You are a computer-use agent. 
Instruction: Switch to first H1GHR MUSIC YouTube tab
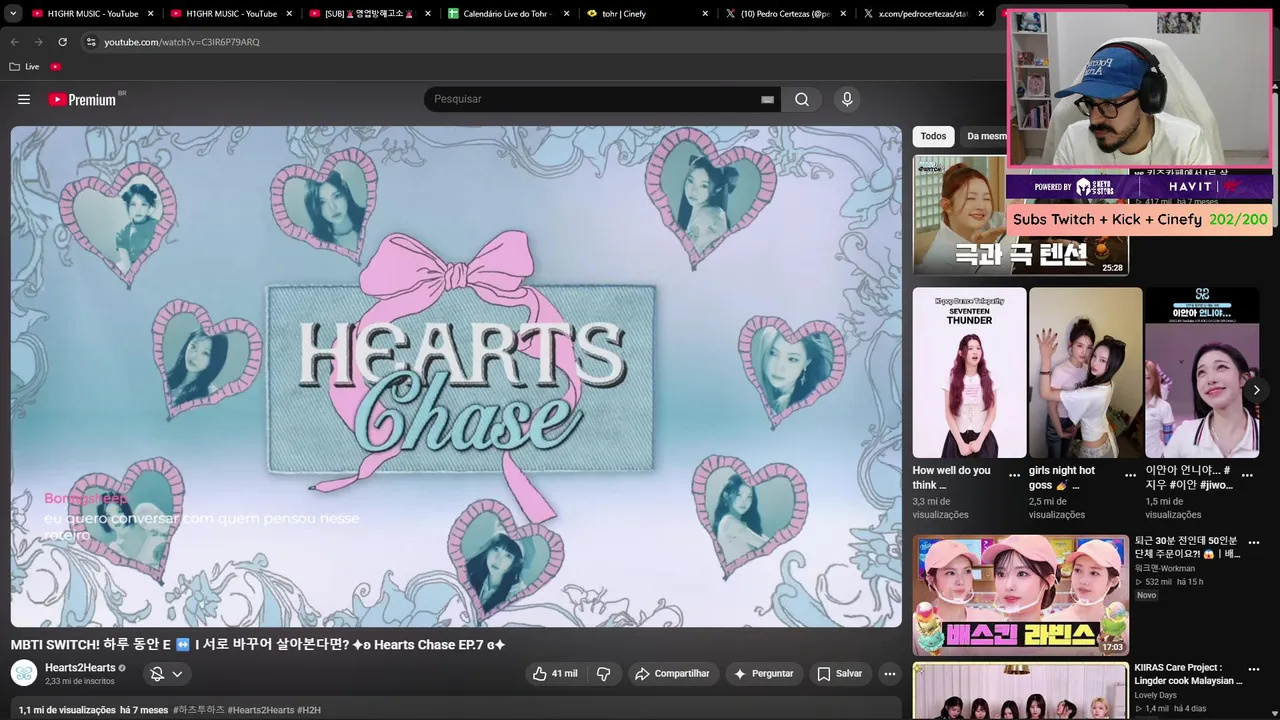tap(92, 14)
